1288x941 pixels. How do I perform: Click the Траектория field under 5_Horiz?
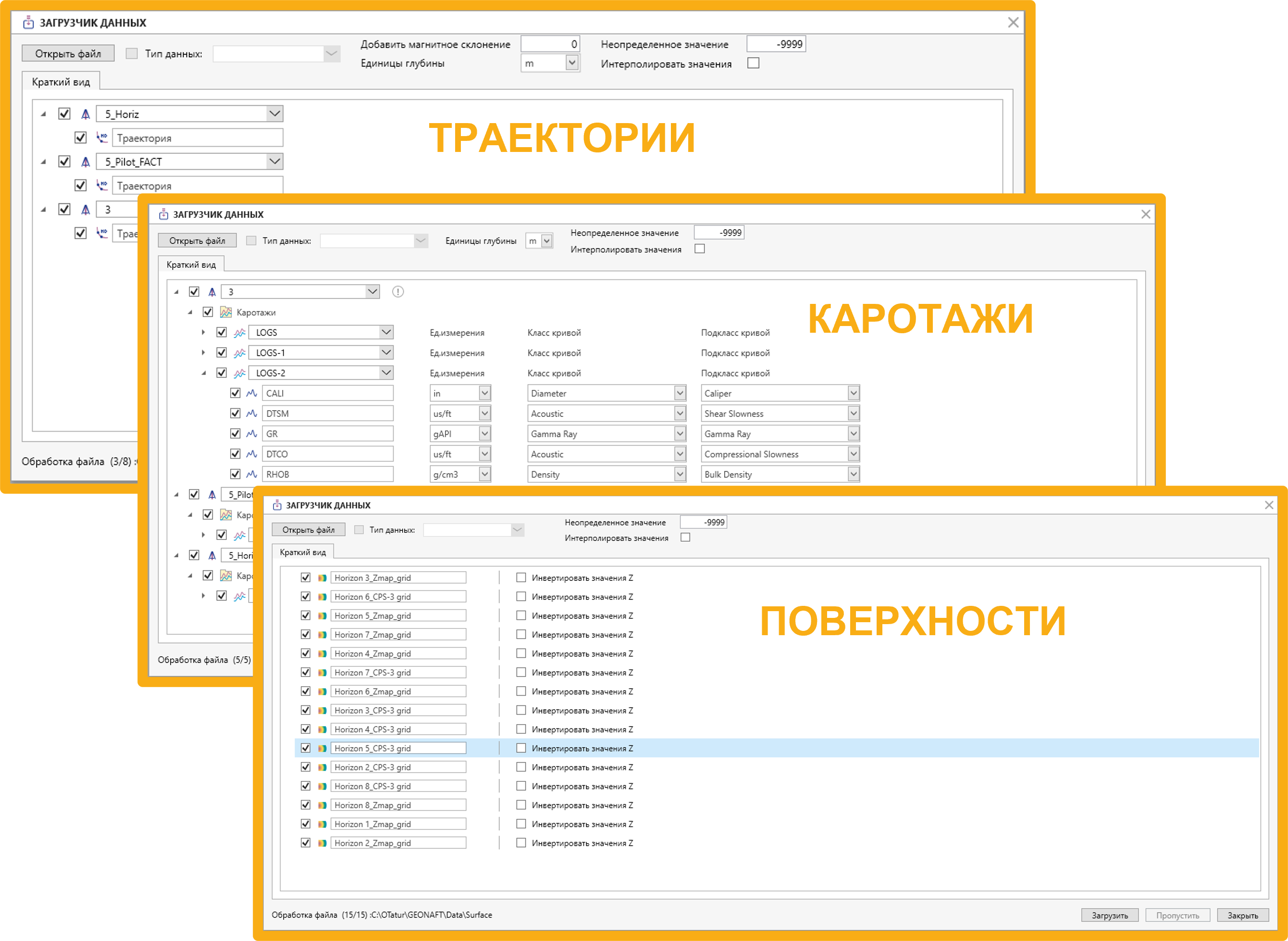[198, 138]
